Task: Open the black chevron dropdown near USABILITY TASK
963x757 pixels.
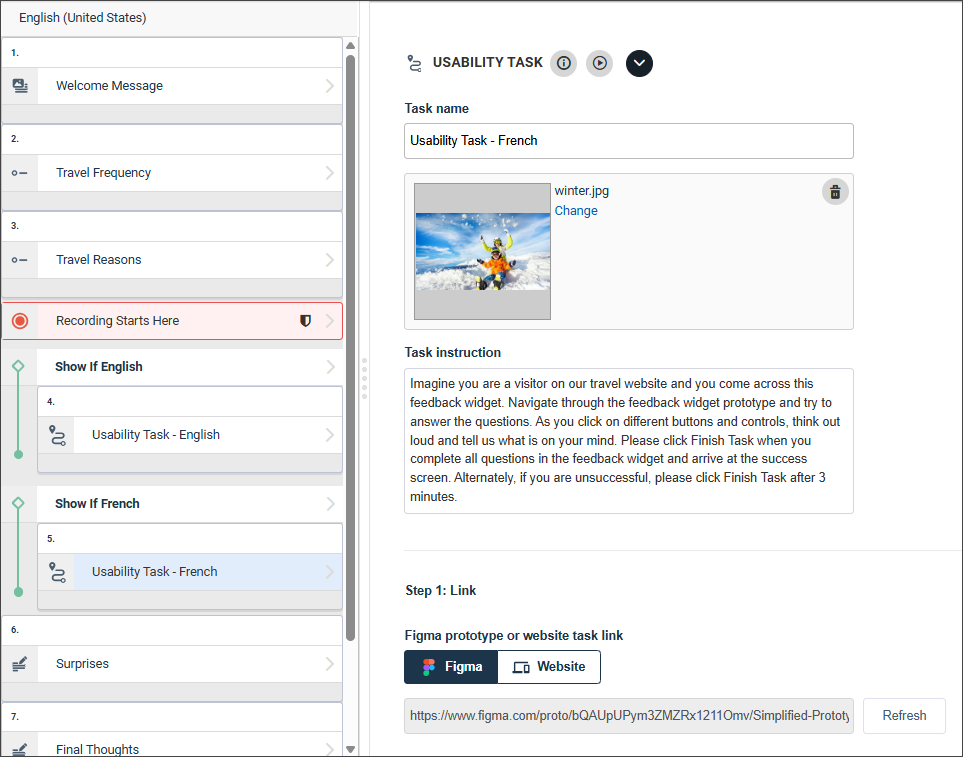Action: 639,63
